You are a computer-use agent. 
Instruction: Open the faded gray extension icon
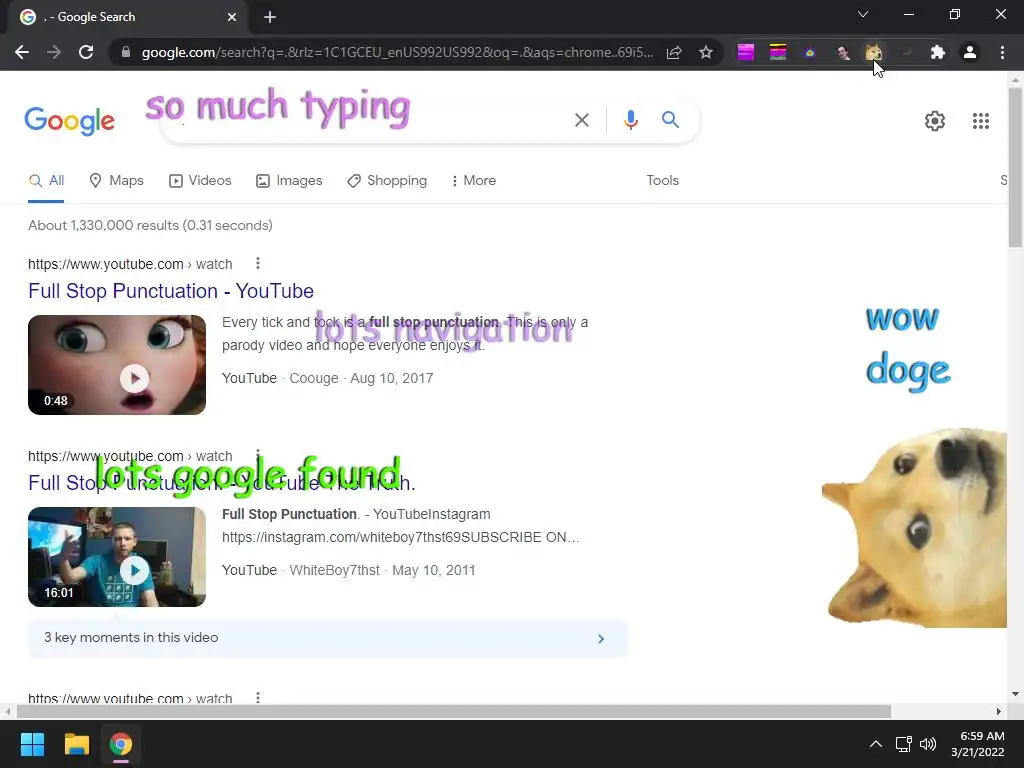click(906, 52)
